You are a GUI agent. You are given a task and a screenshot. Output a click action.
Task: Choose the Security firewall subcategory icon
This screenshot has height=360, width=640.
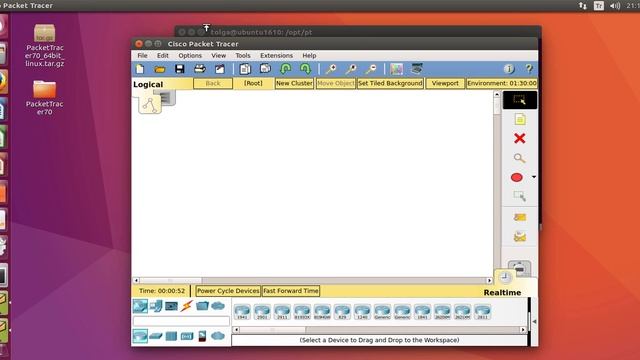(202, 336)
